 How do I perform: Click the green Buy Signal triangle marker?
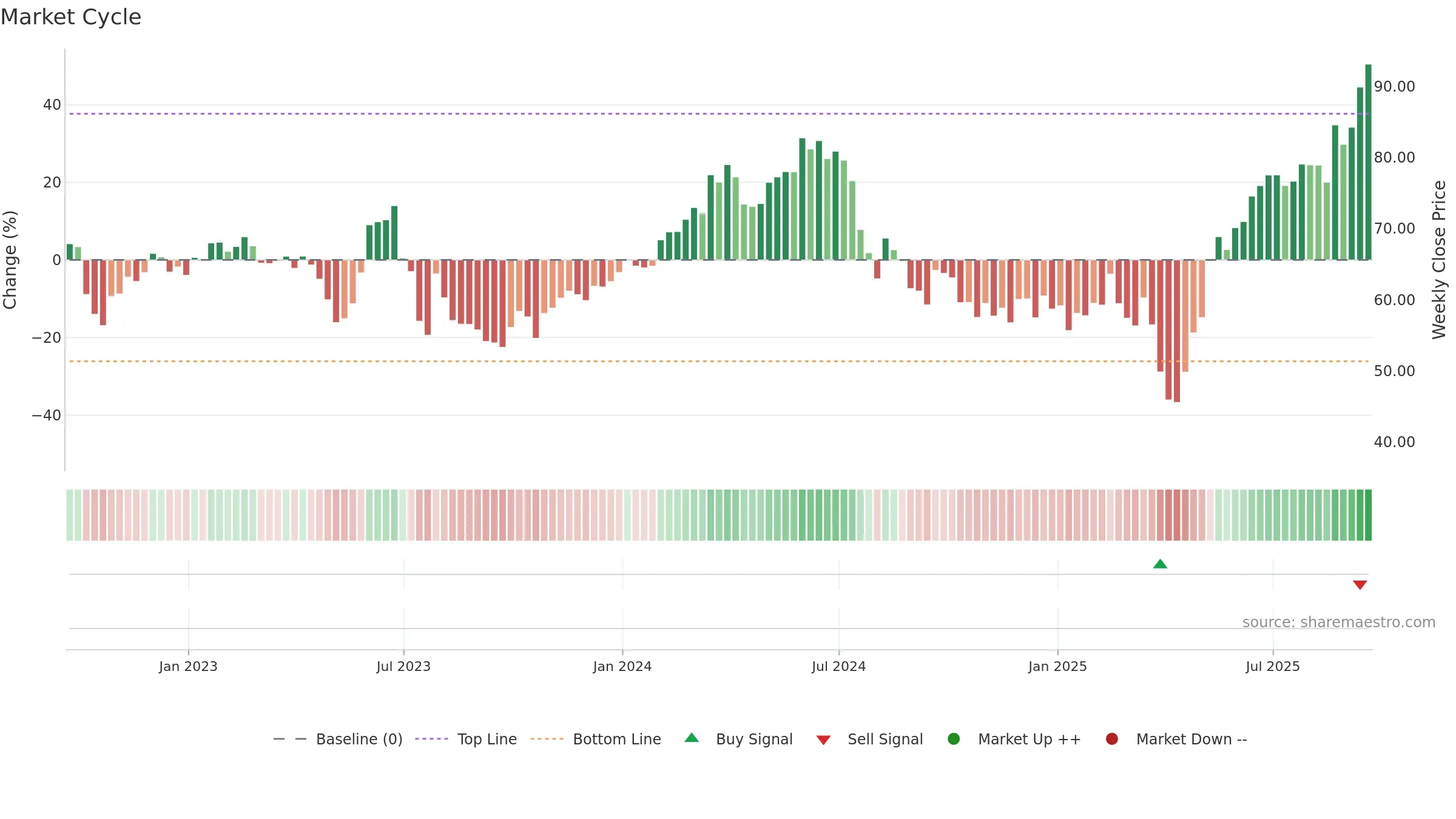1160,564
